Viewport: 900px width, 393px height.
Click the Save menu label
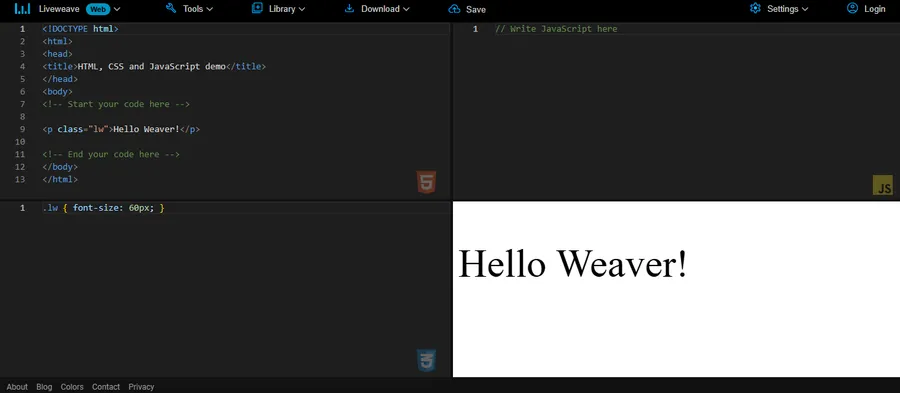(x=476, y=9)
